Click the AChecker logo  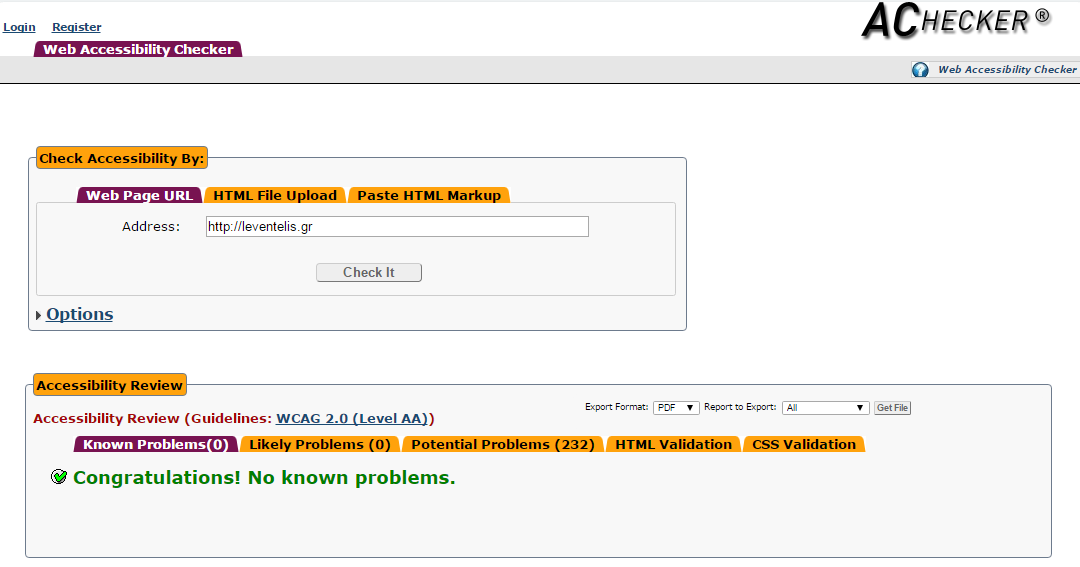(x=956, y=20)
